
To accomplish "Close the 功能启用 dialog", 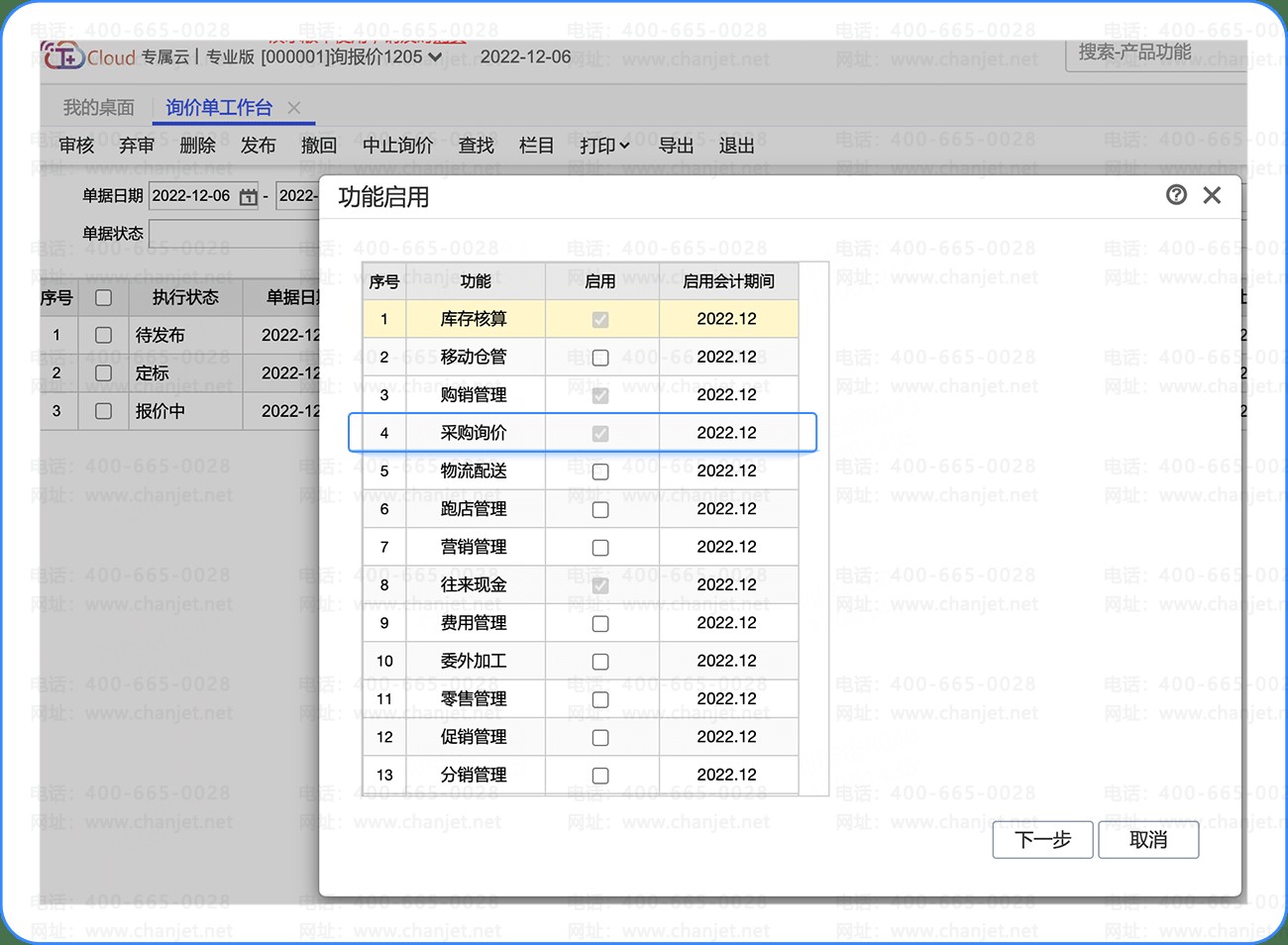I will click(x=1212, y=195).
